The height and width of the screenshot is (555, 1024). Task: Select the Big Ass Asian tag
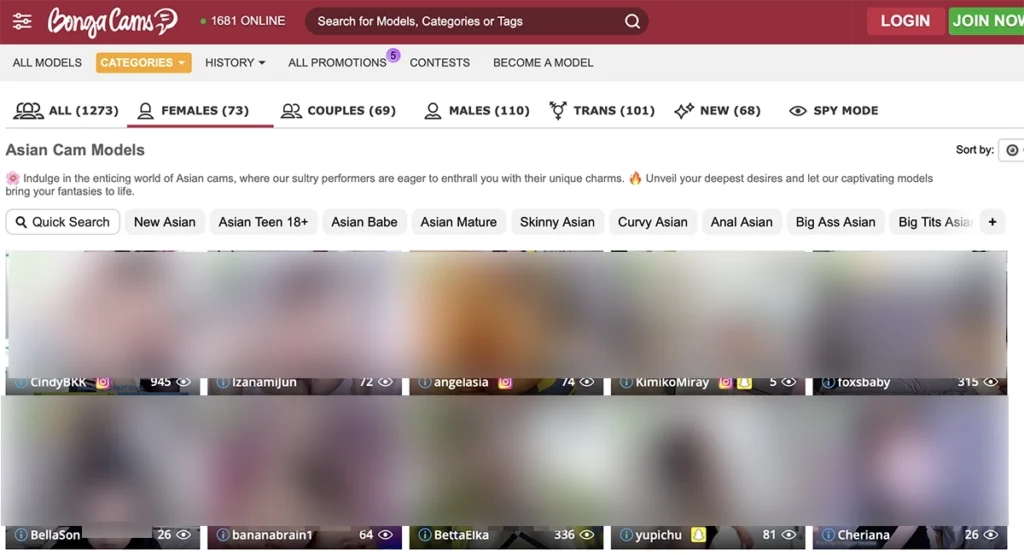coord(835,222)
